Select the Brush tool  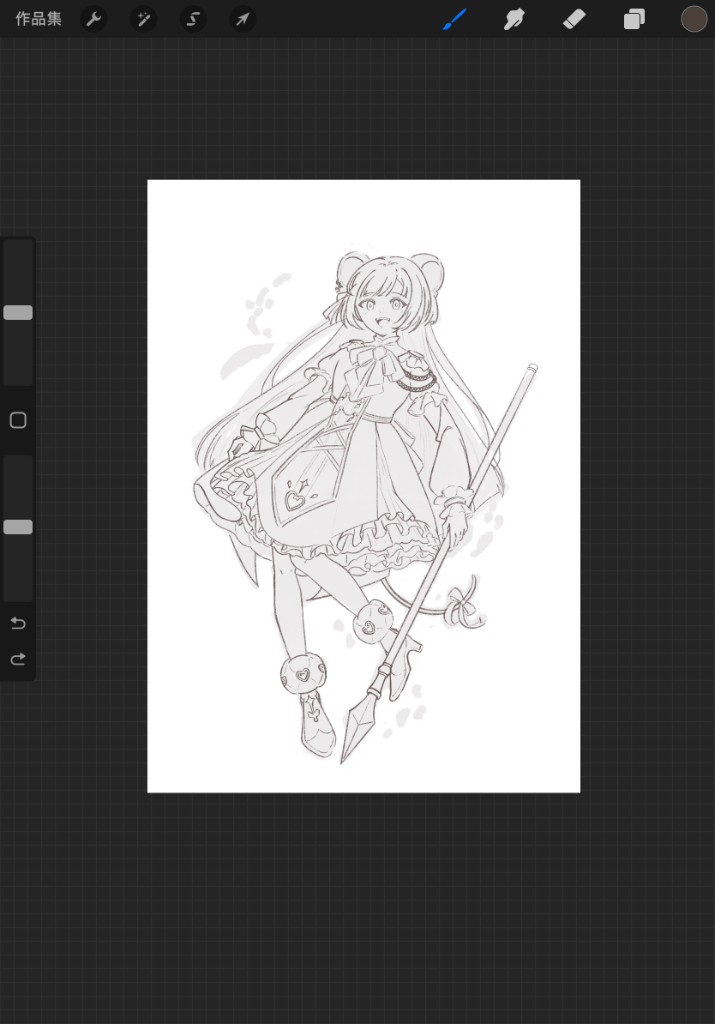454,19
